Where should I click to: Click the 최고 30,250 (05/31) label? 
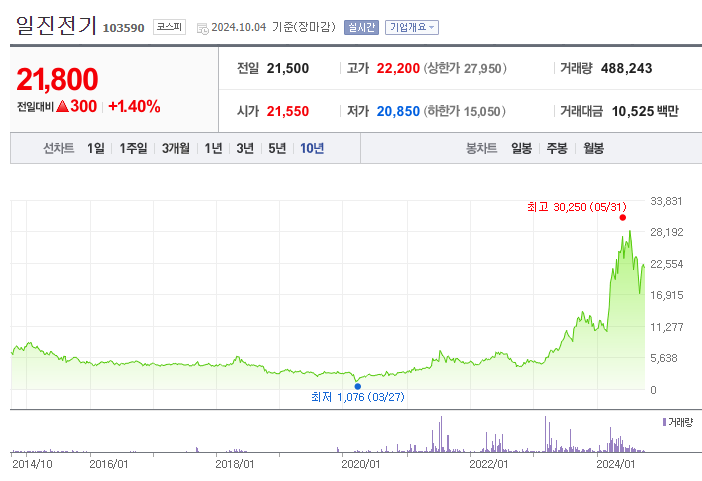pyautogui.click(x=577, y=207)
